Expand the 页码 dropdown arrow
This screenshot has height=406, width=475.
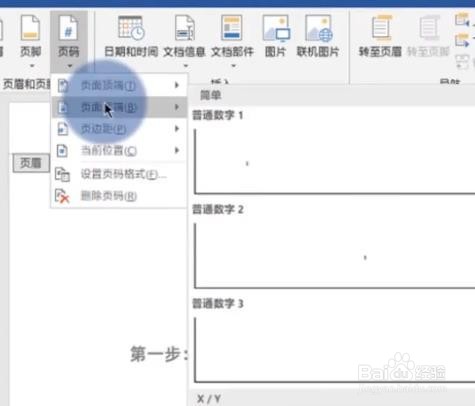pos(70,66)
